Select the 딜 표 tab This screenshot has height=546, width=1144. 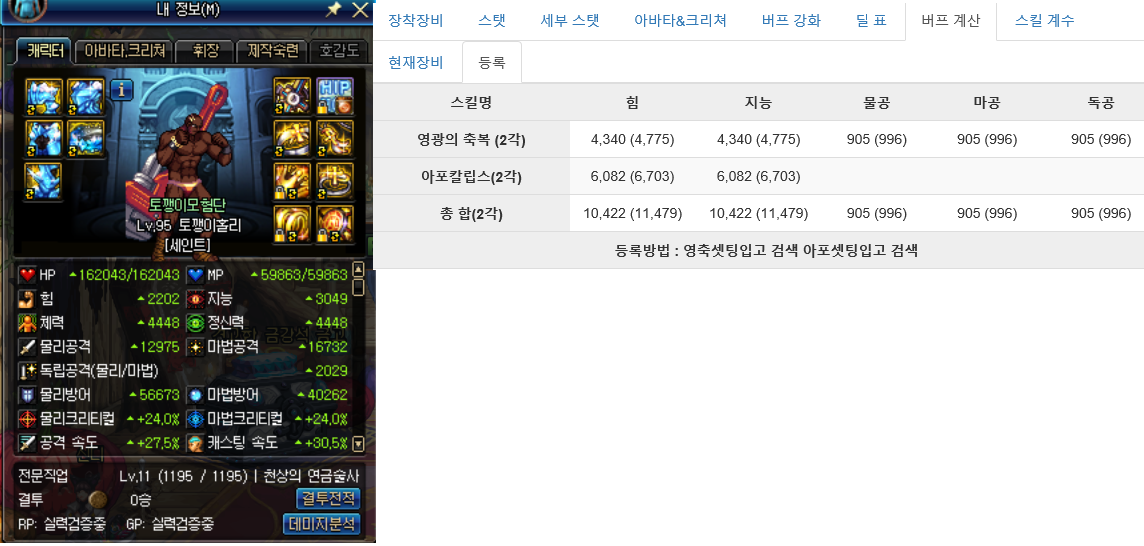(x=870, y=20)
